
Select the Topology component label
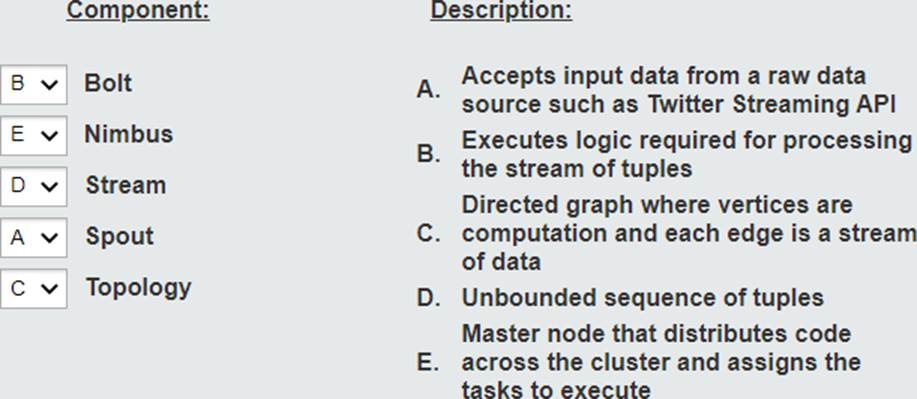click(x=139, y=287)
